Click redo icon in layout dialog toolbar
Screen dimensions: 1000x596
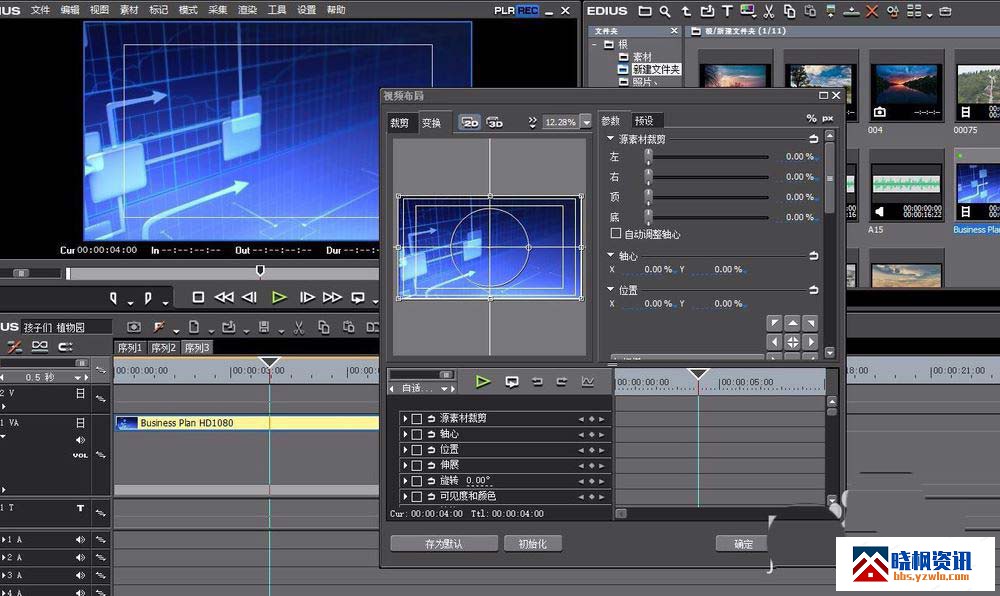pos(561,382)
